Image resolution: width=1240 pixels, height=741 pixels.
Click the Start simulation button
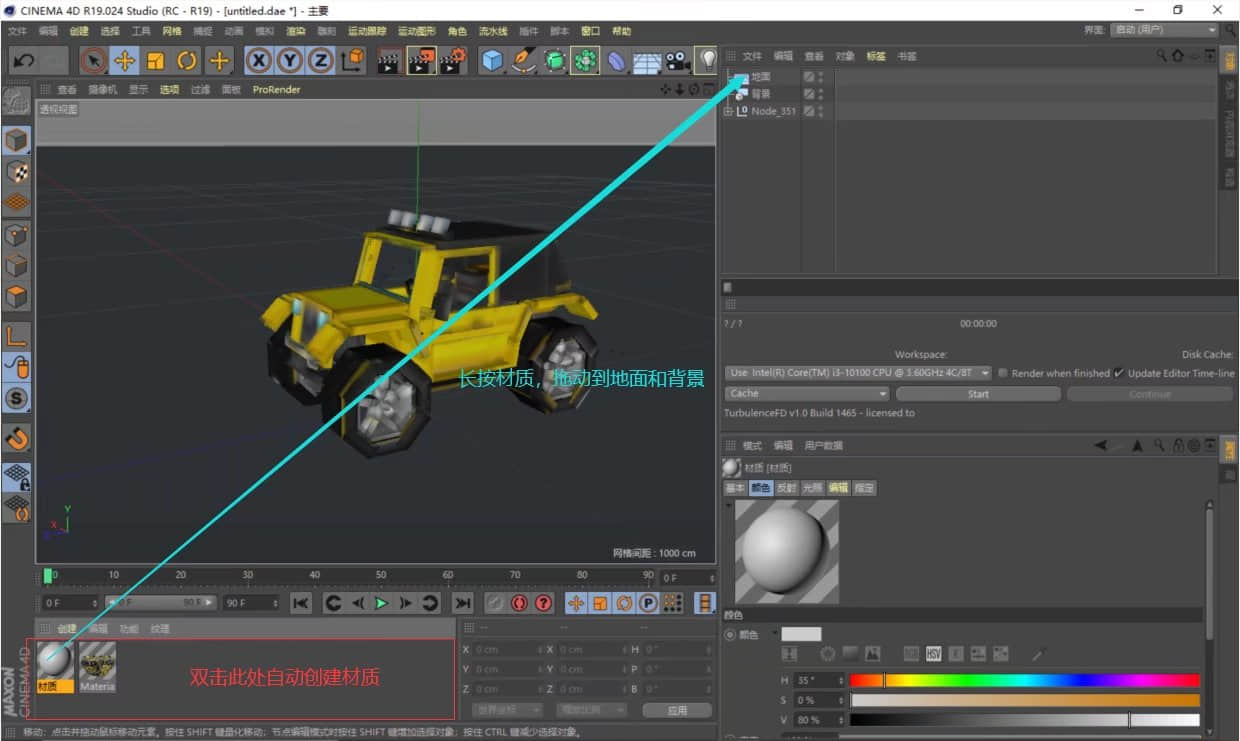pos(978,394)
